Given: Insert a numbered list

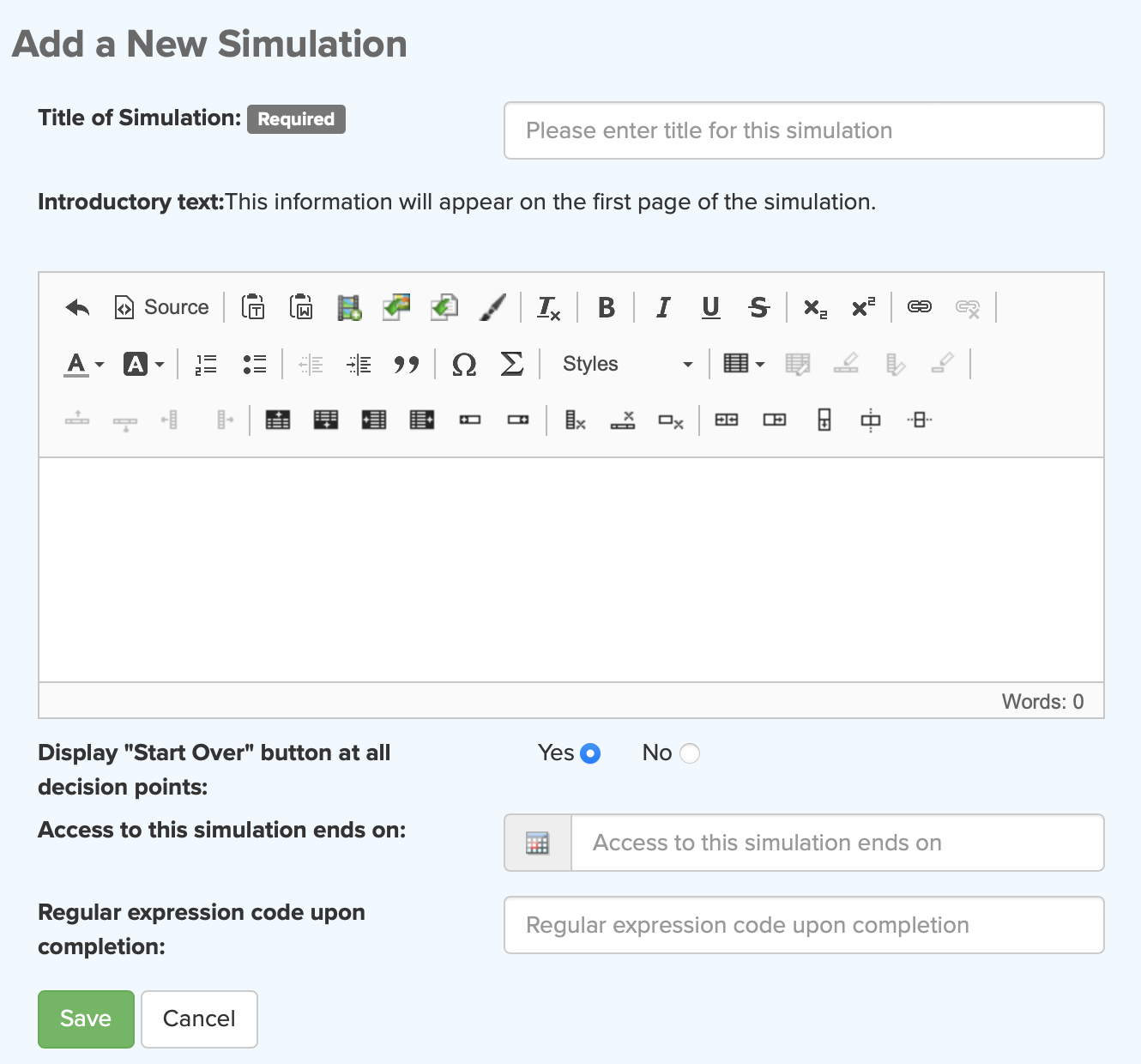Looking at the screenshot, I should coord(206,365).
